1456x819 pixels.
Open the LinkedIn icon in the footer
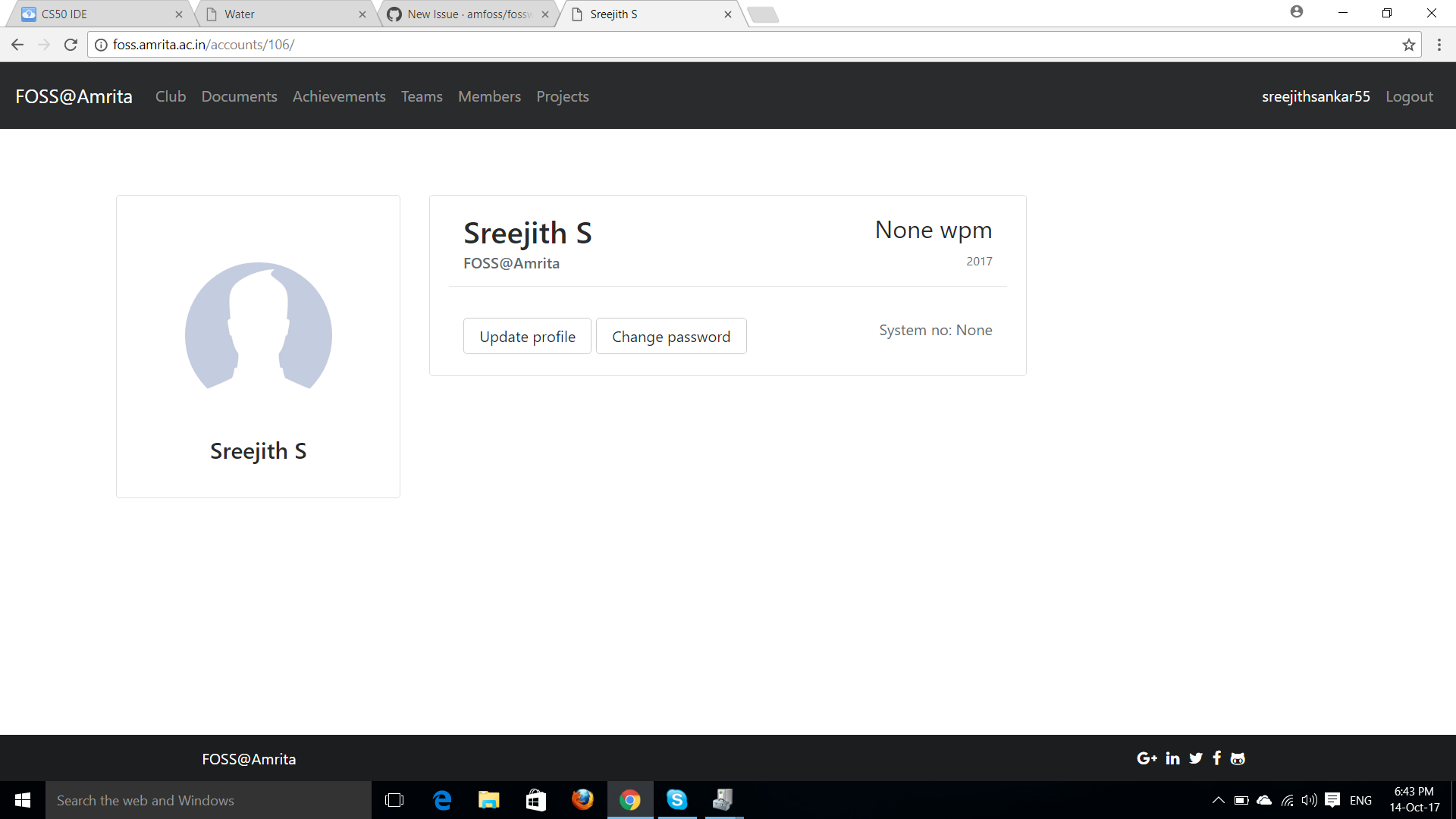pos(1172,758)
